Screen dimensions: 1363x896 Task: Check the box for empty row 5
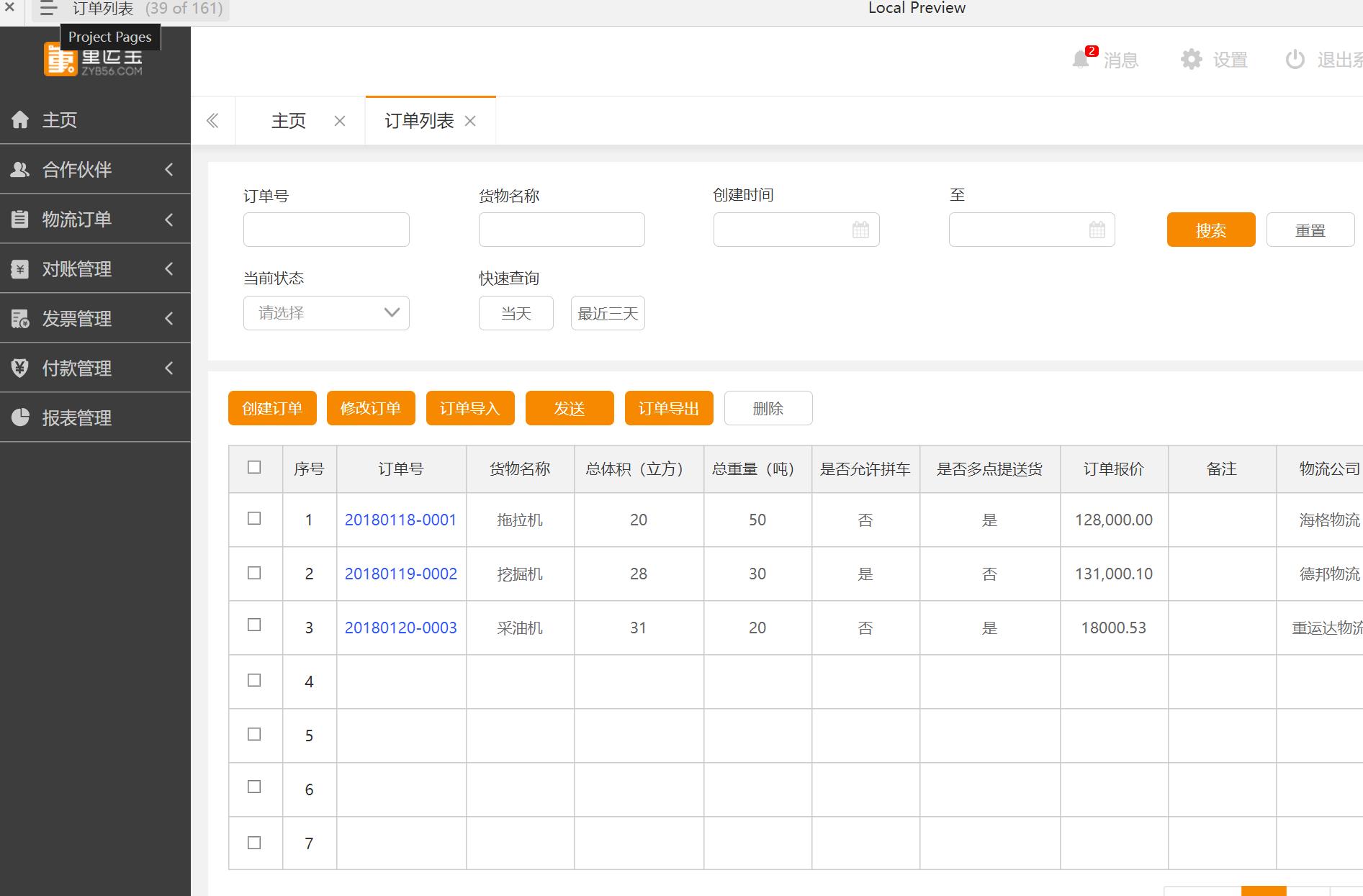tap(254, 734)
